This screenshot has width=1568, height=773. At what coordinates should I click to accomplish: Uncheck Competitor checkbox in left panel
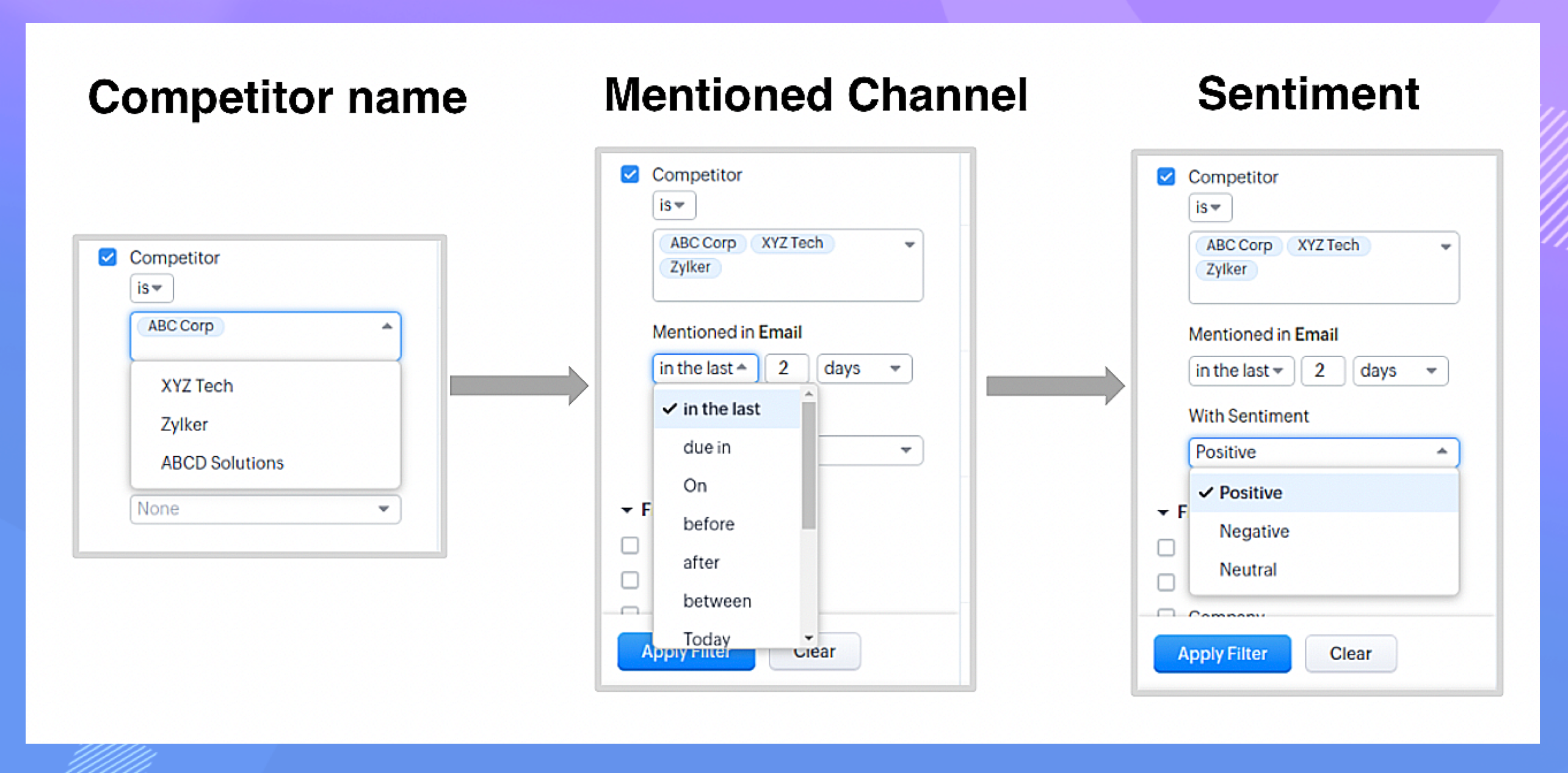[x=107, y=257]
